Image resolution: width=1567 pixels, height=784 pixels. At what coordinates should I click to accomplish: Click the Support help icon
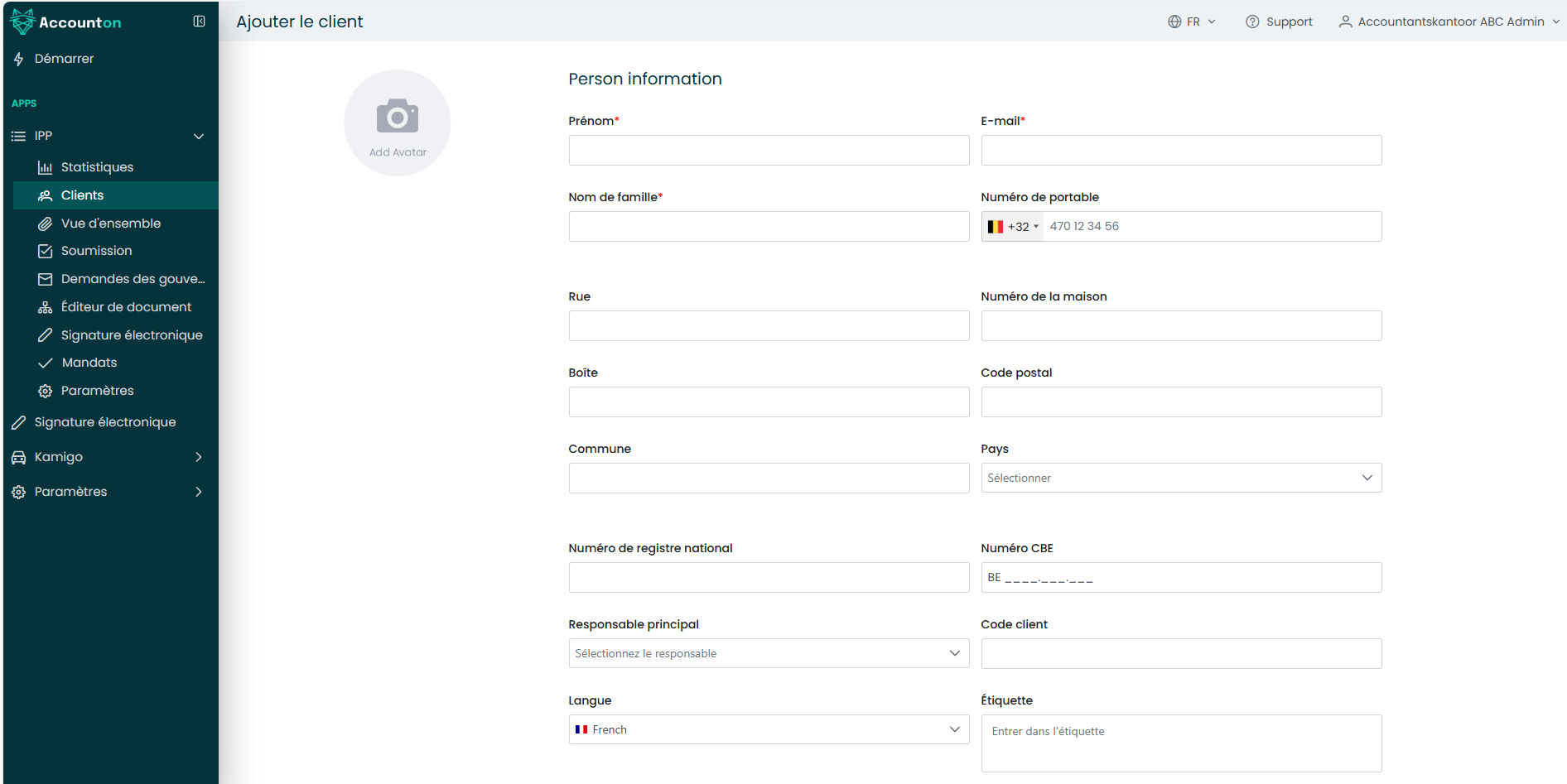[x=1252, y=22]
